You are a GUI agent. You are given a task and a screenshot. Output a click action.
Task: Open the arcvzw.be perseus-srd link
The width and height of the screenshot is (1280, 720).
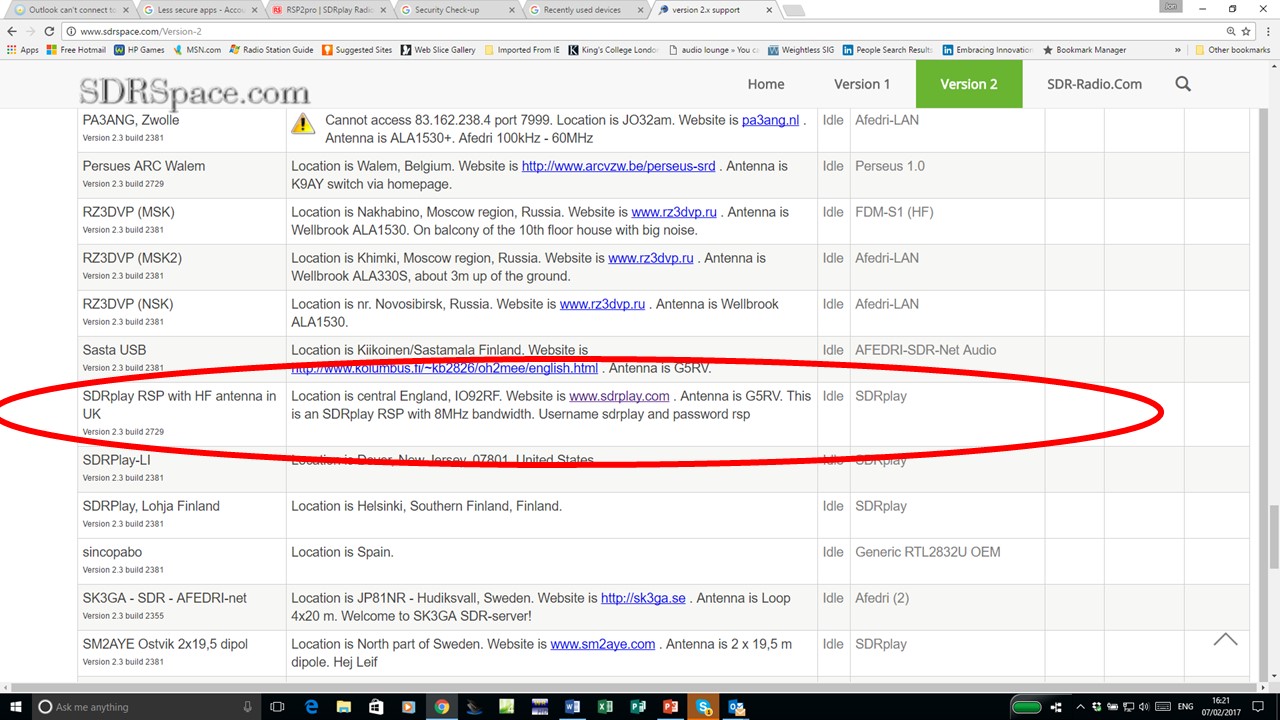click(x=619, y=166)
